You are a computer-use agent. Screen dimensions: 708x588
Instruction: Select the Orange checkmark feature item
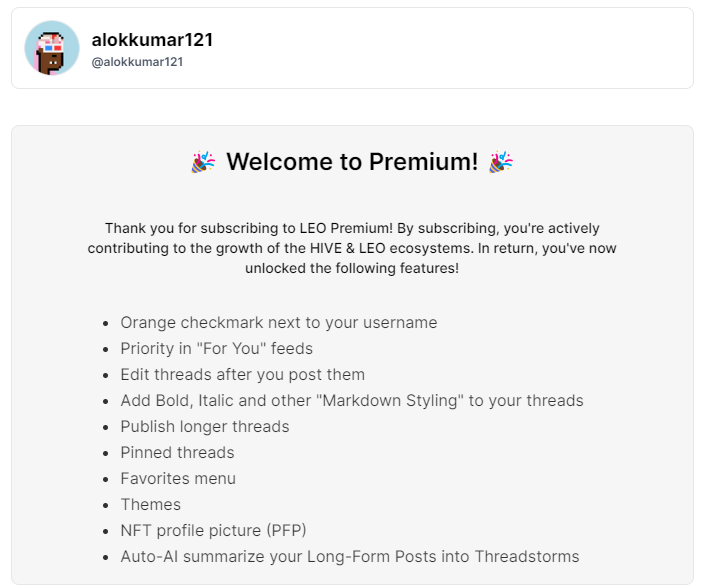279,322
